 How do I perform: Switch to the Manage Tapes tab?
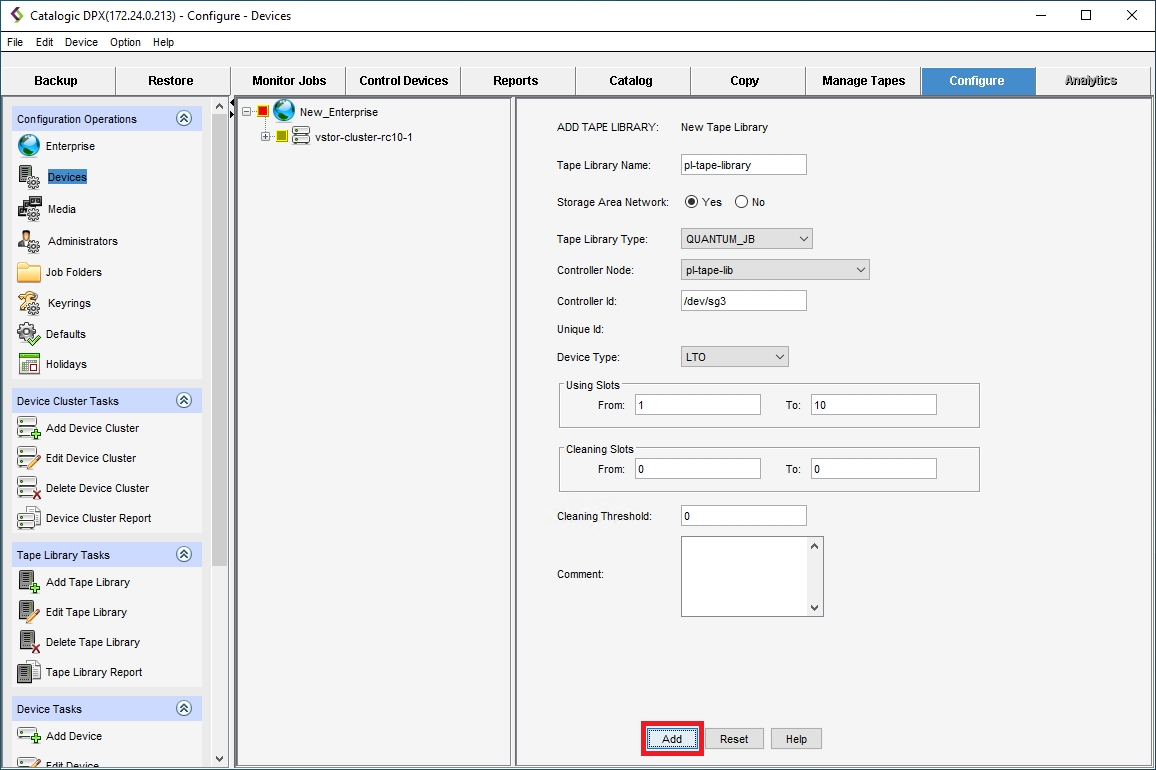[863, 81]
